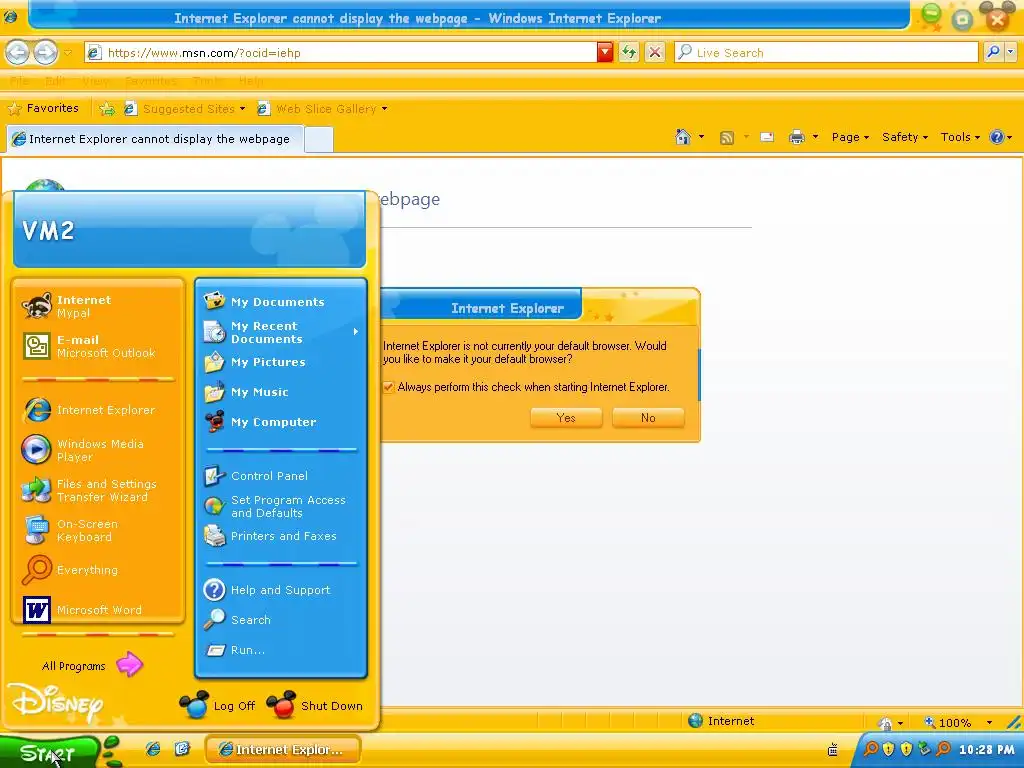Click Shut Down button
Viewport: 1024px width, 768px height.
(315, 705)
